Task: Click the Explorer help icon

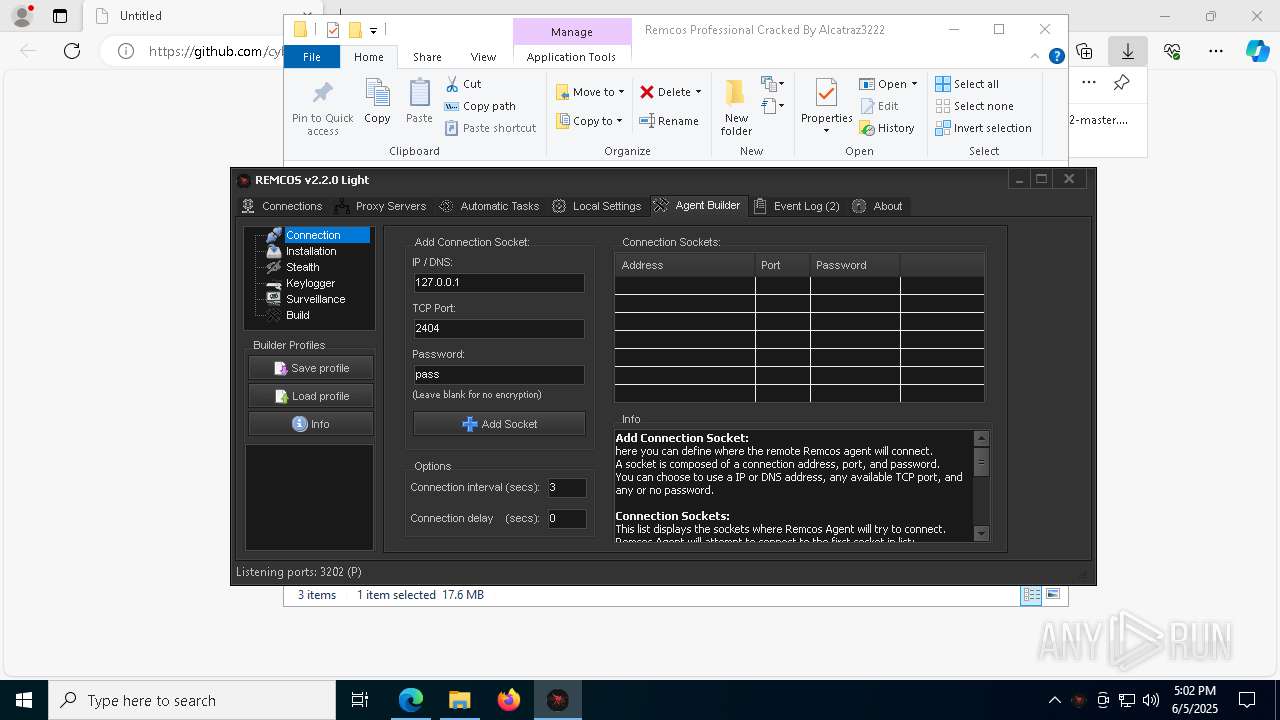Action: pyautogui.click(x=1056, y=57)
